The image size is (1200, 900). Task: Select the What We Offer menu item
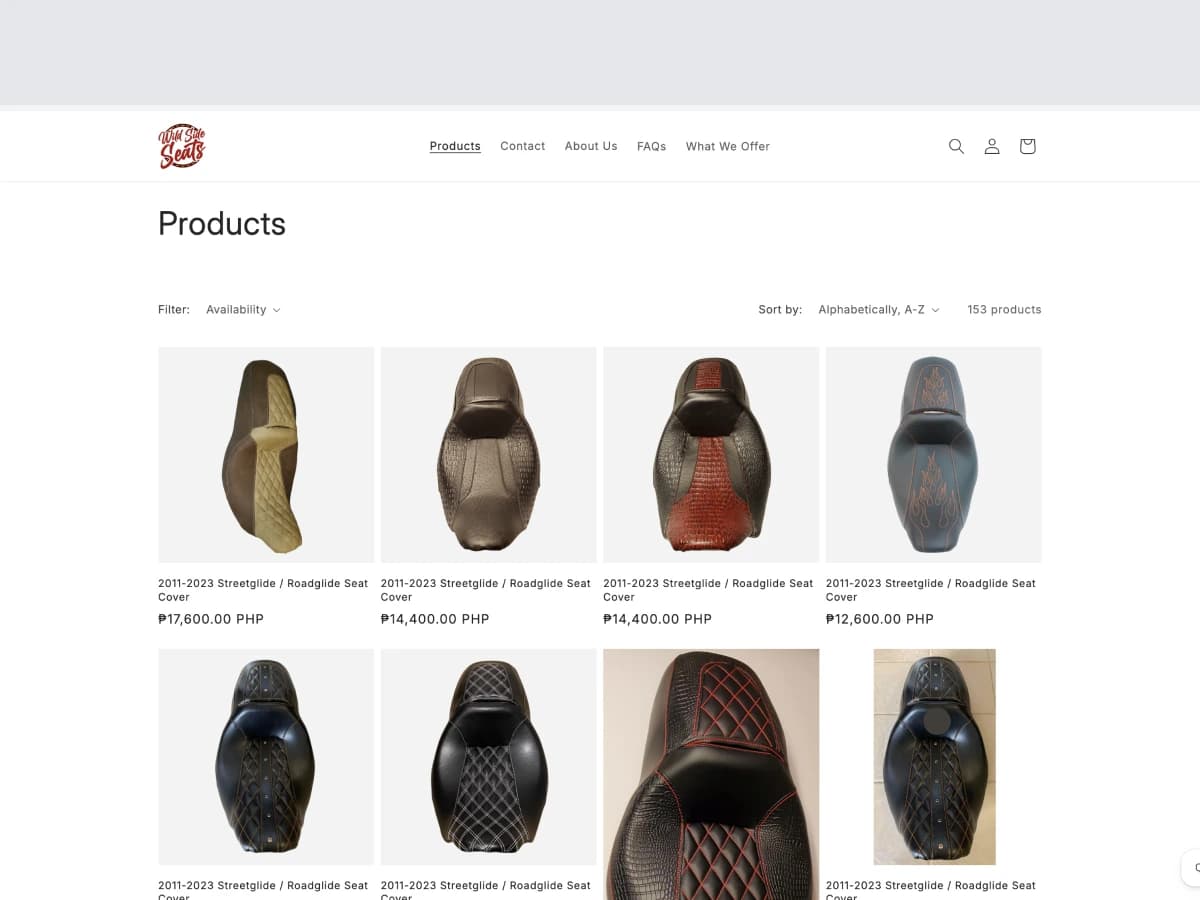(727, 146)
